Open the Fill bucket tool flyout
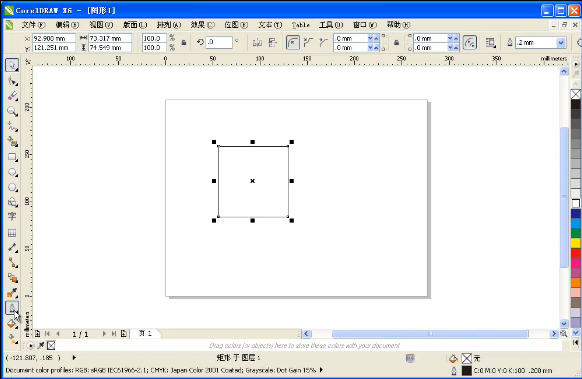Viewport: 582px width, 379px height. (x=12, y=324)
